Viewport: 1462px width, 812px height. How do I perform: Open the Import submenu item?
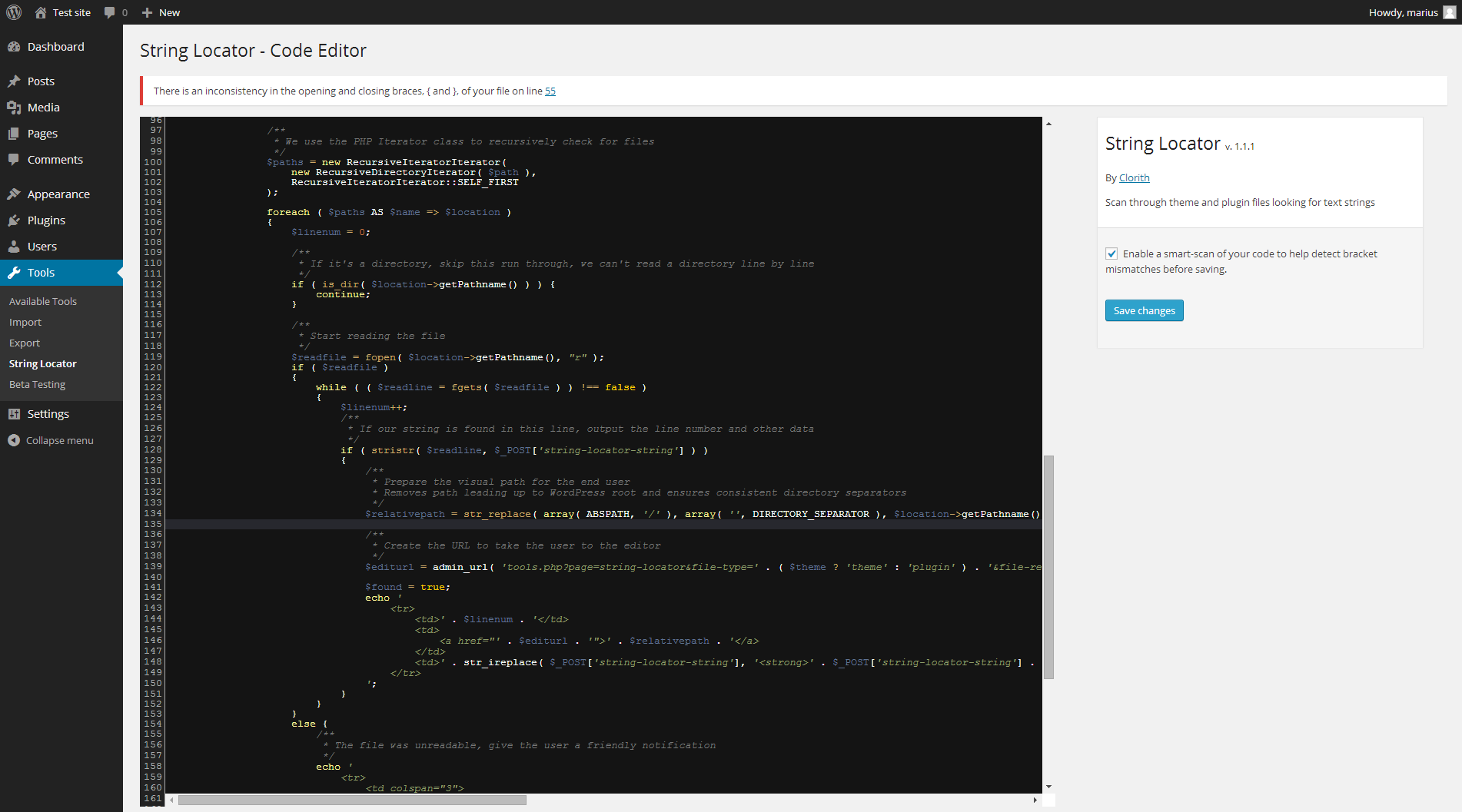25,323
